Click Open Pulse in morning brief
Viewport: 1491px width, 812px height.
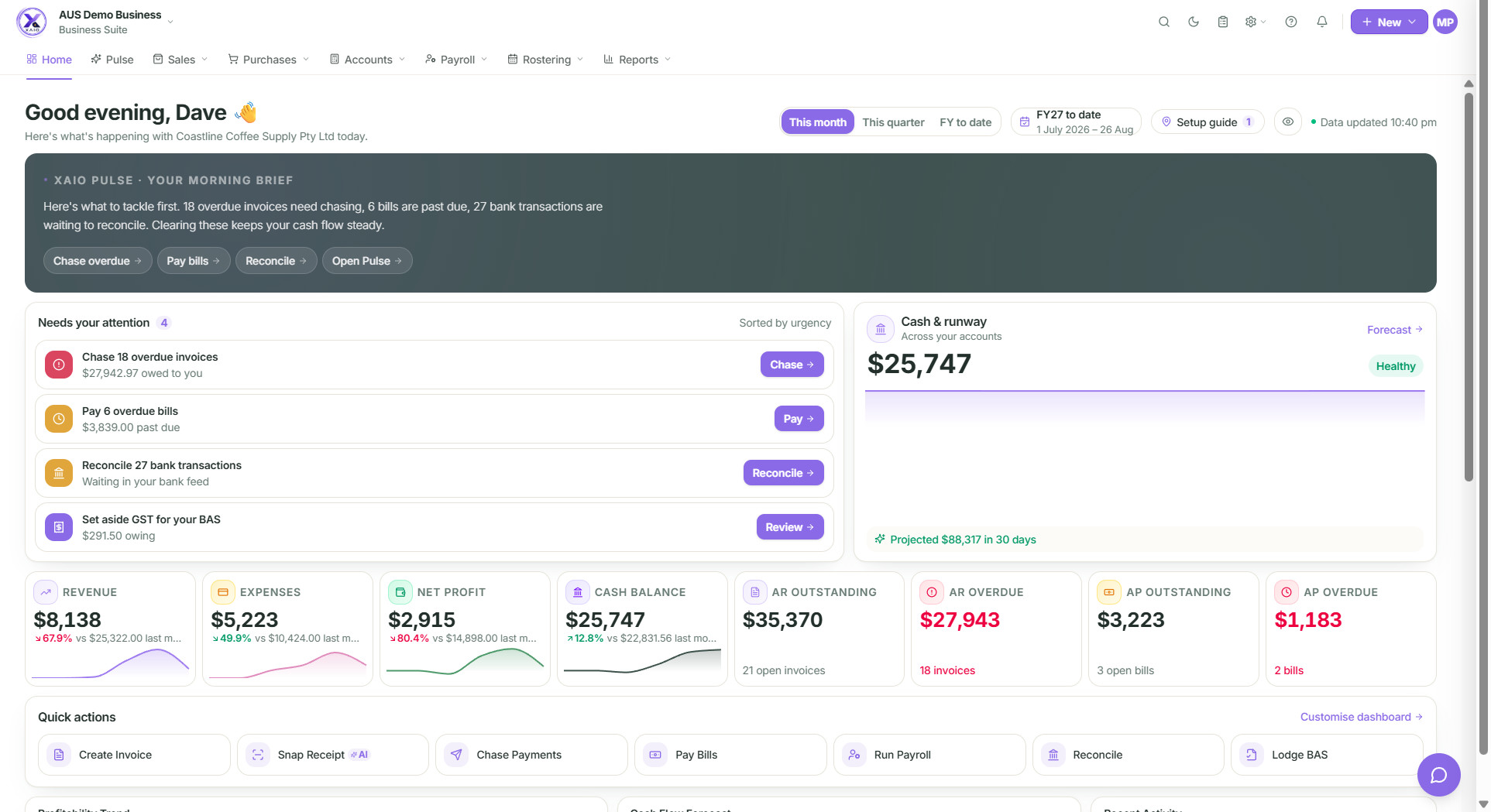pos(367,261)
